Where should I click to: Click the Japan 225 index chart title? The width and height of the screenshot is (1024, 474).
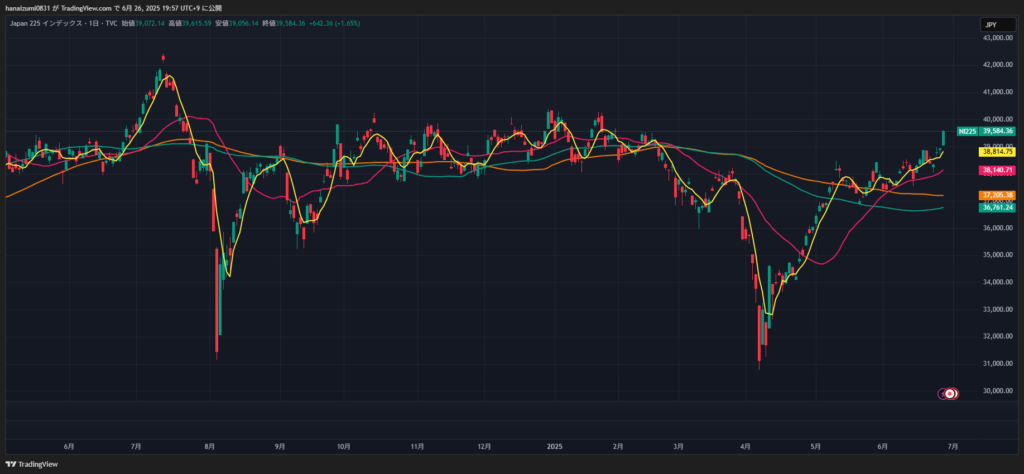(65, 24)
